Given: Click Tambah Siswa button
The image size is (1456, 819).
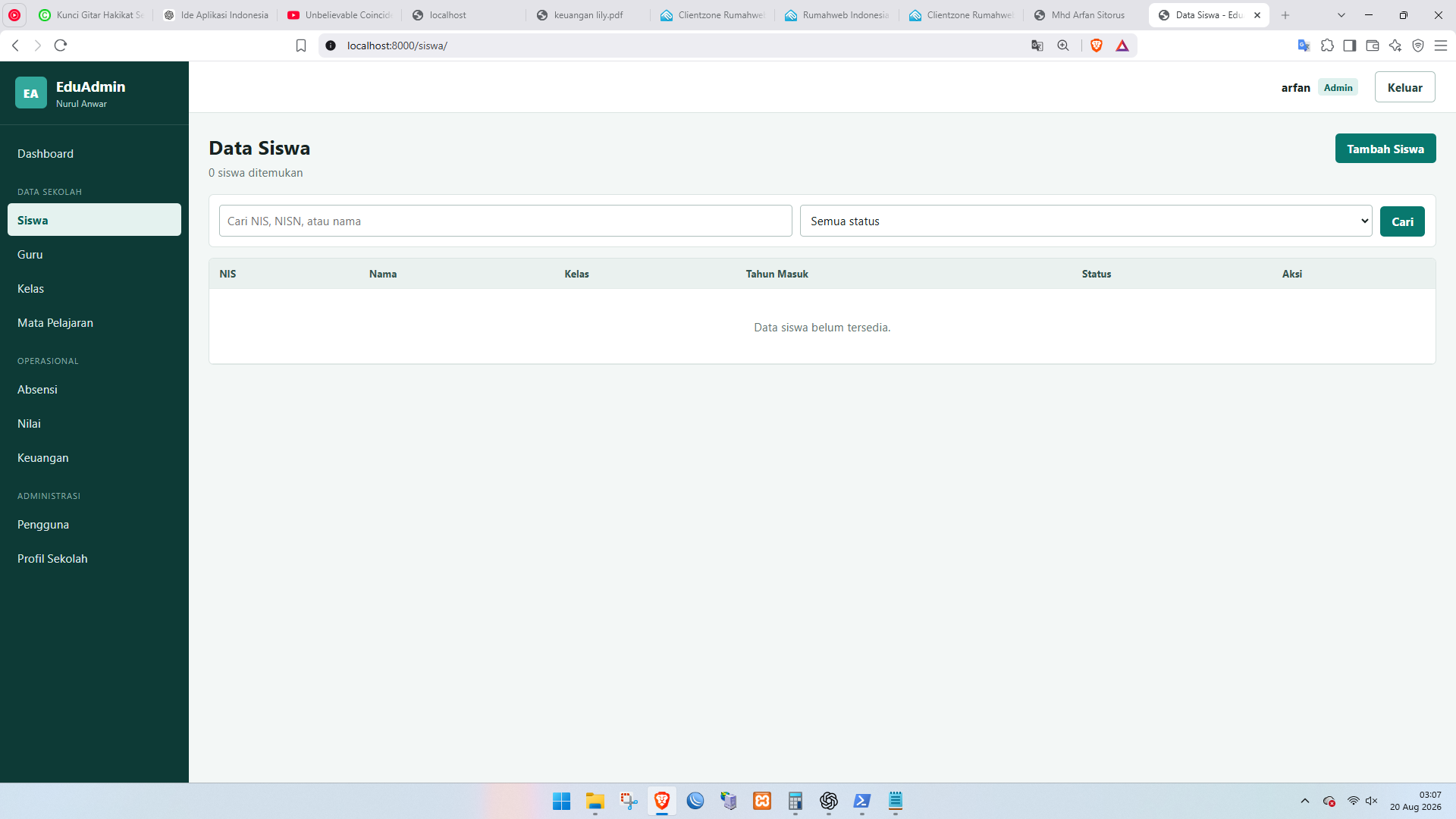Looking at the screenshot, I should [1385, 149].
